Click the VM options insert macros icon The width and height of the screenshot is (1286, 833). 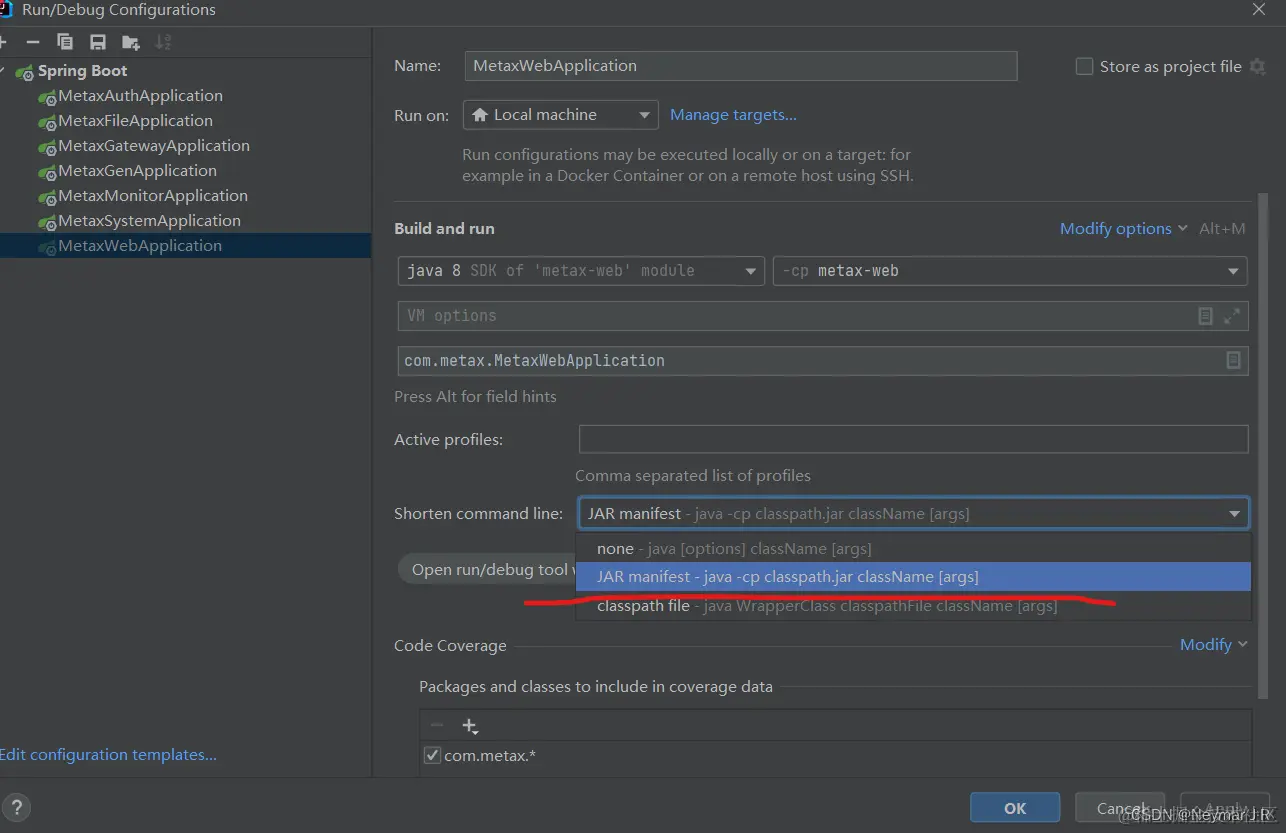pyautogui.click(x=1206, y=316)
